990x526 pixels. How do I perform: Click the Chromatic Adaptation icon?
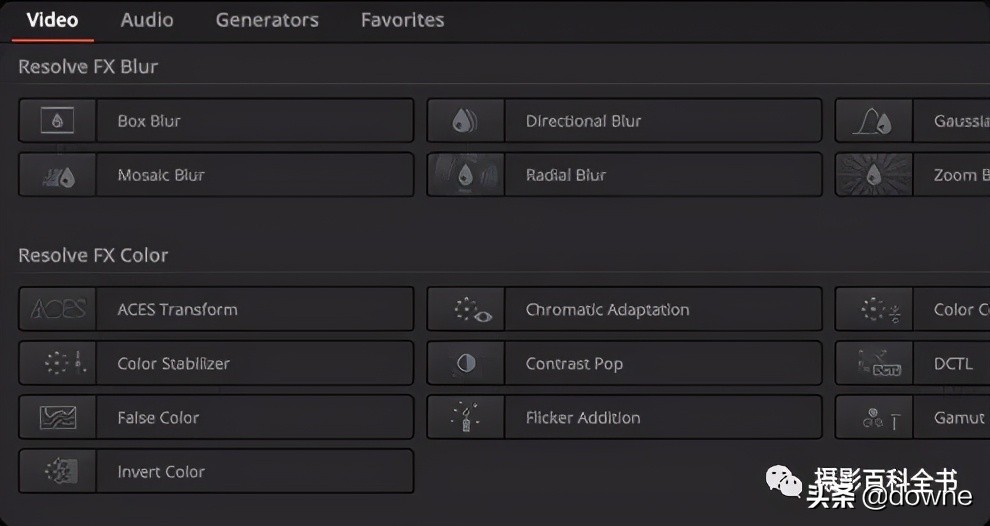tap(465, 310)
